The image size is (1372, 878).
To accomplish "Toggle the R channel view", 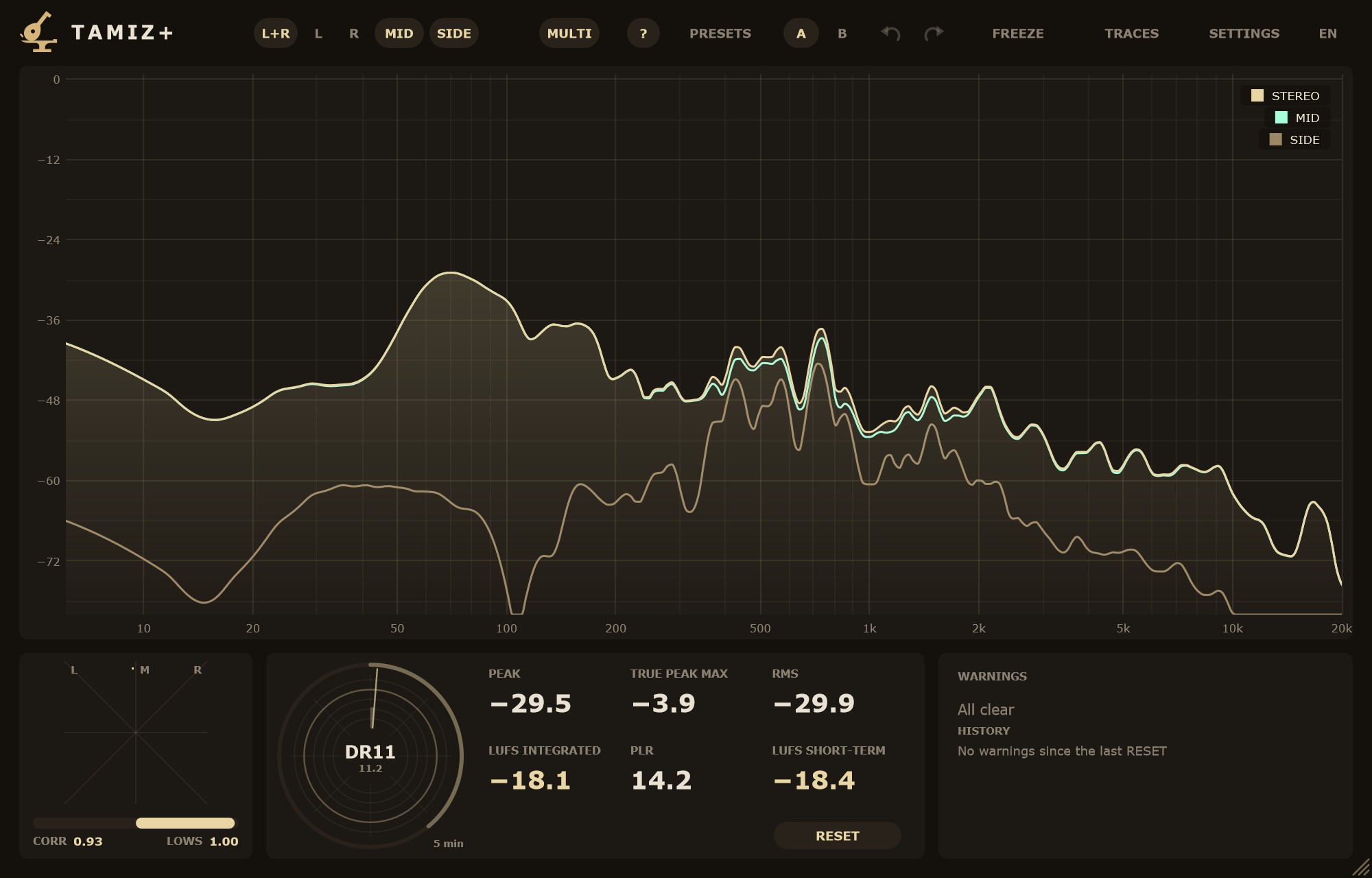I will click(354, 33).
